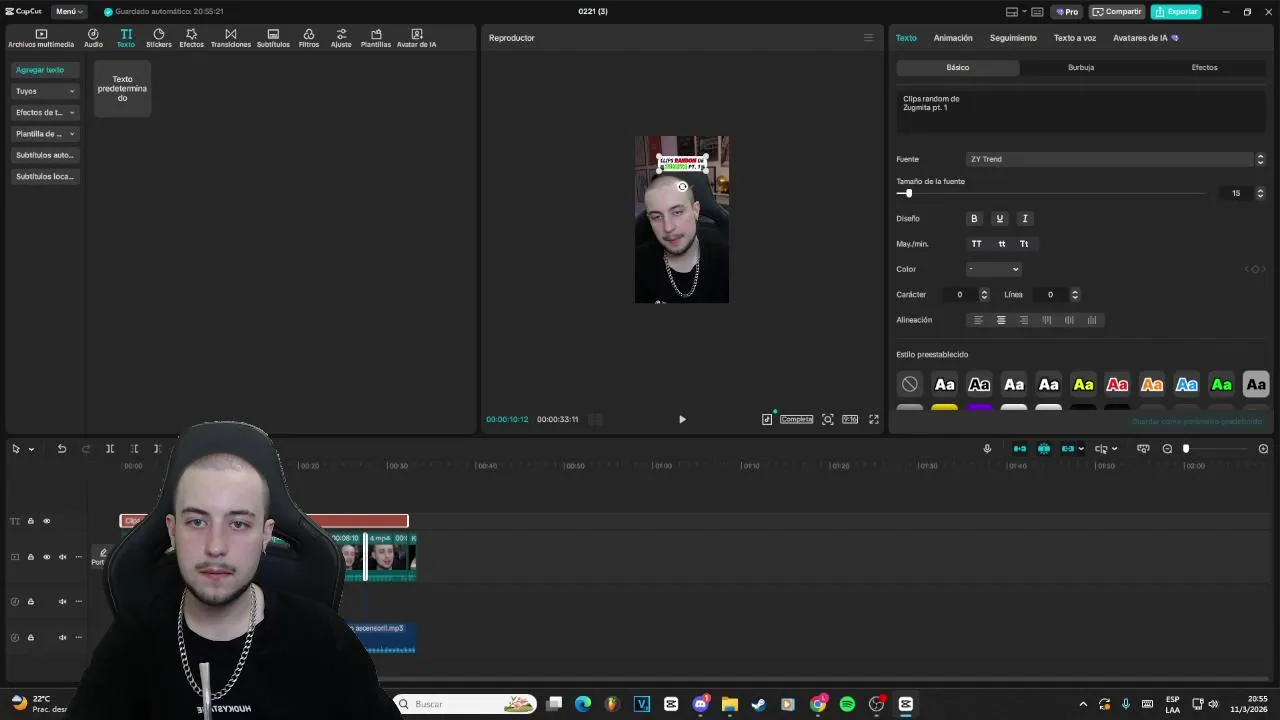The height and width of the screenshot is (720, 1280).
Task: Open the Menú dropdown
Action: [69, 12]
